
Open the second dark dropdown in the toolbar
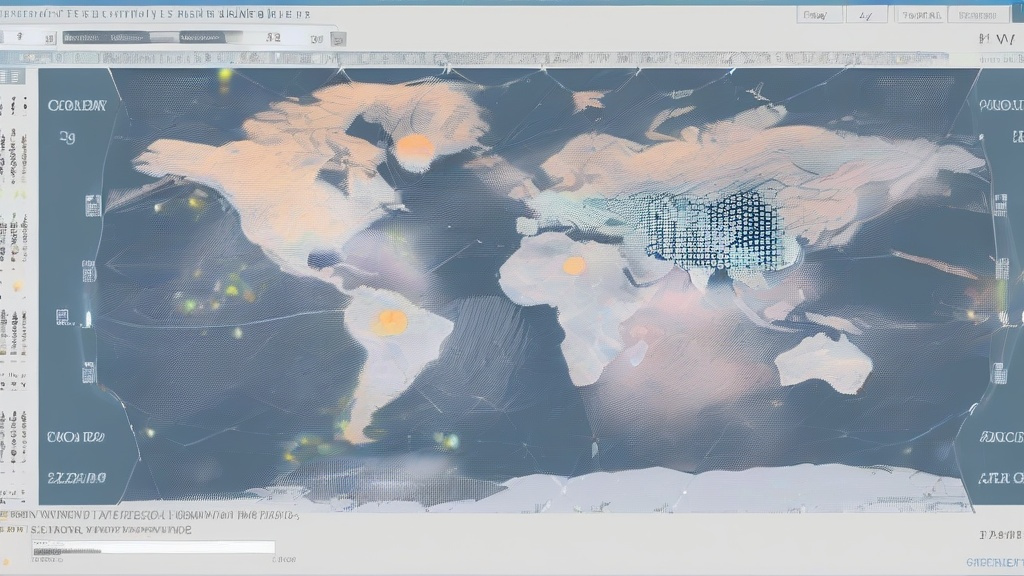210,37
